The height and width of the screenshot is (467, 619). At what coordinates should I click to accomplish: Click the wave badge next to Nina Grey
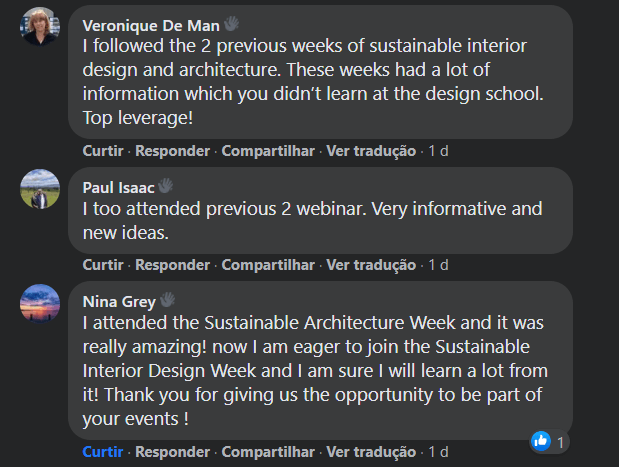tap(168, 299)
